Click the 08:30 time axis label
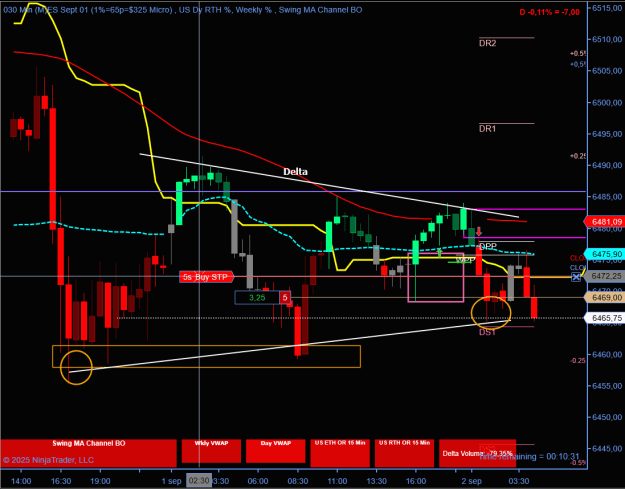The height and width of the screenshot is (489, 625). pos(297,481)
